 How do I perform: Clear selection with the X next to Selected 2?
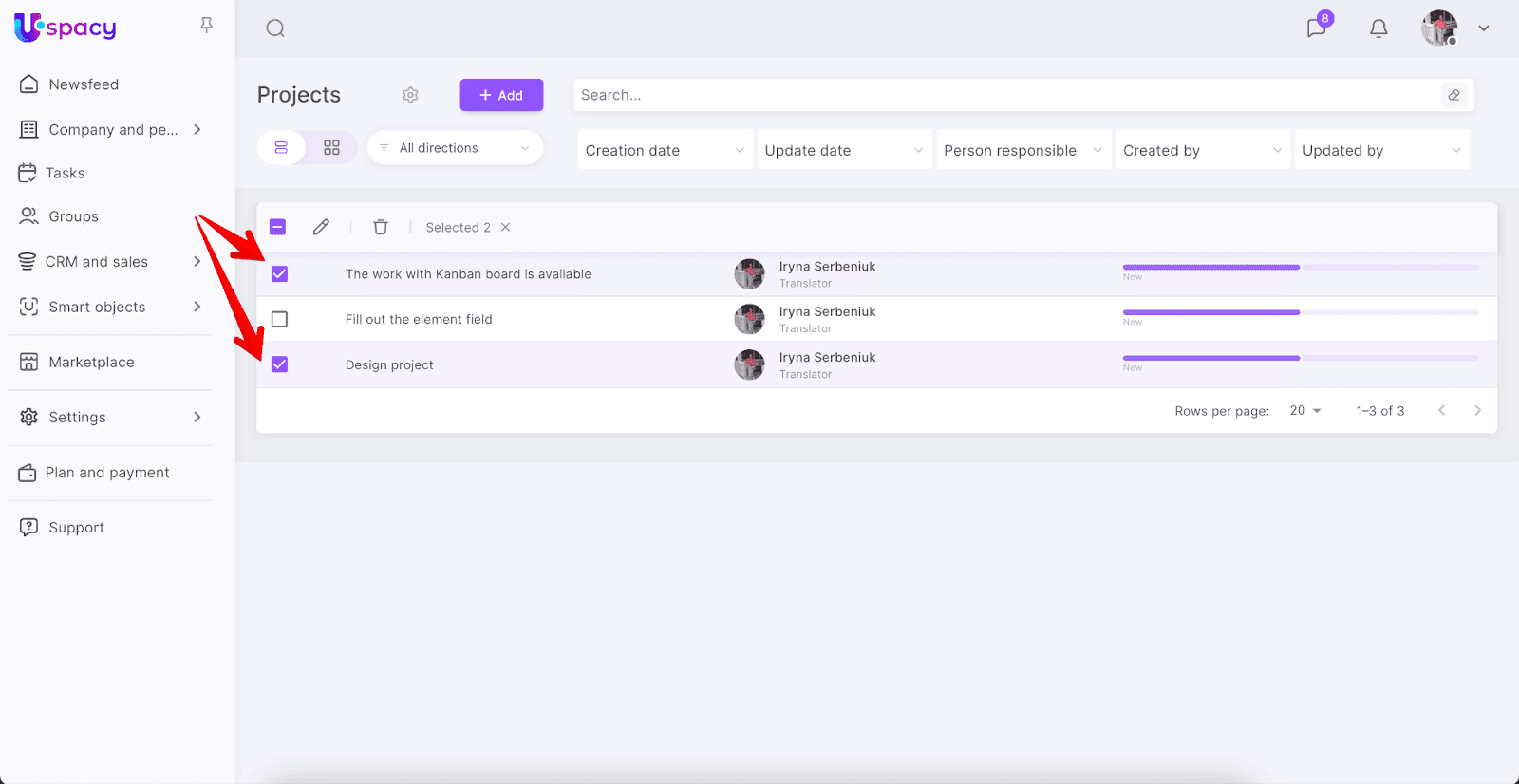point(506,227)
